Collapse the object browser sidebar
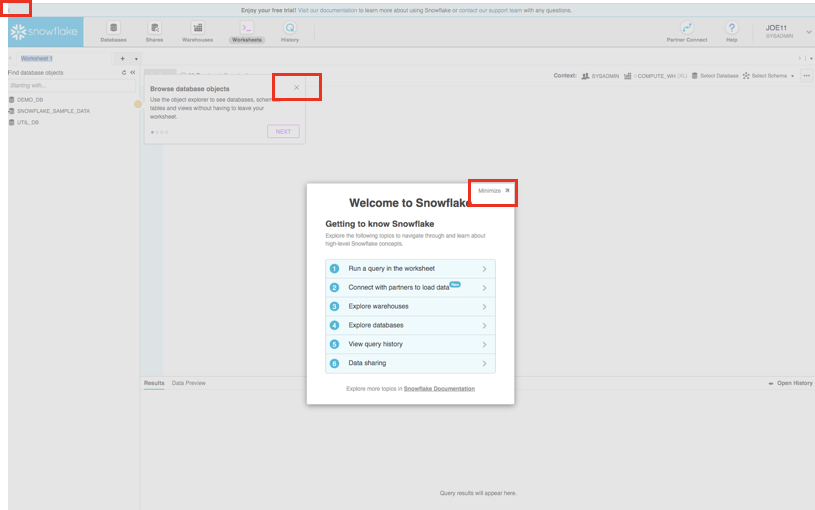This screenshot has width=815, height=510. [x=133, y=73]
